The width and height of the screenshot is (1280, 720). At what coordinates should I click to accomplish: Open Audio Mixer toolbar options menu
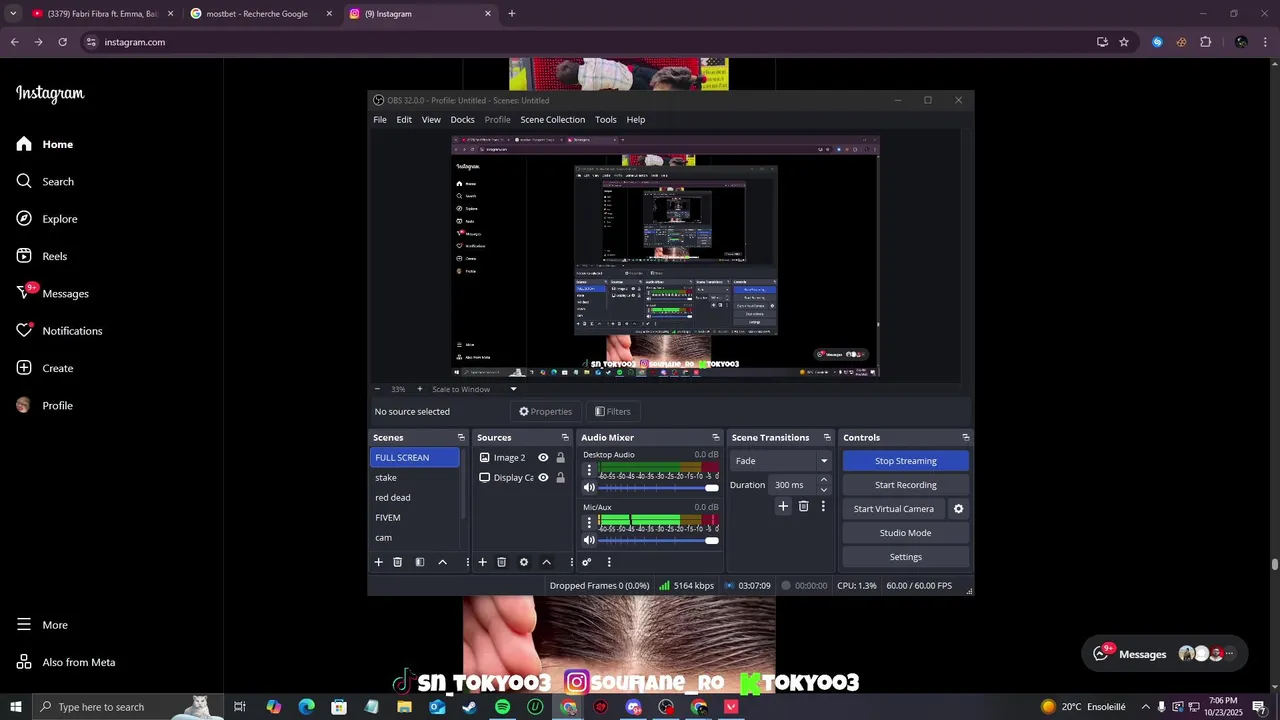(609, 562)
